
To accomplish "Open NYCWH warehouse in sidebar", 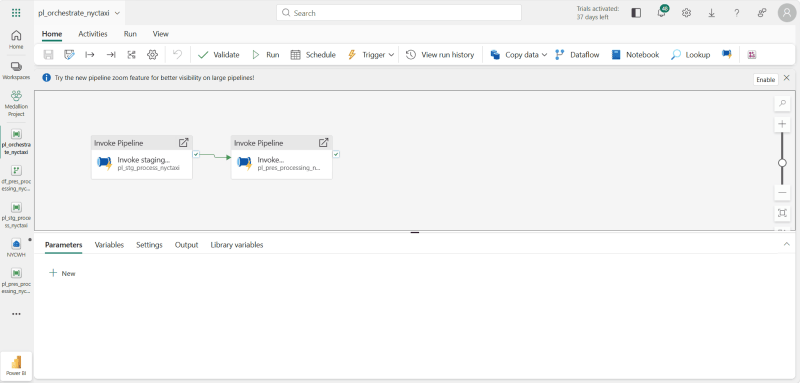I will pos(16,247).
